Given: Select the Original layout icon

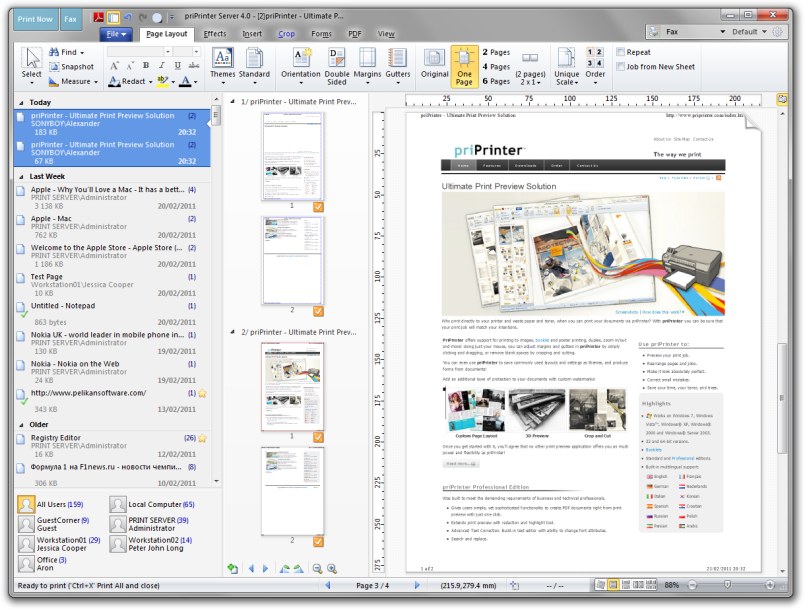Looking at the screenshot, I should [x=434, y=64].
